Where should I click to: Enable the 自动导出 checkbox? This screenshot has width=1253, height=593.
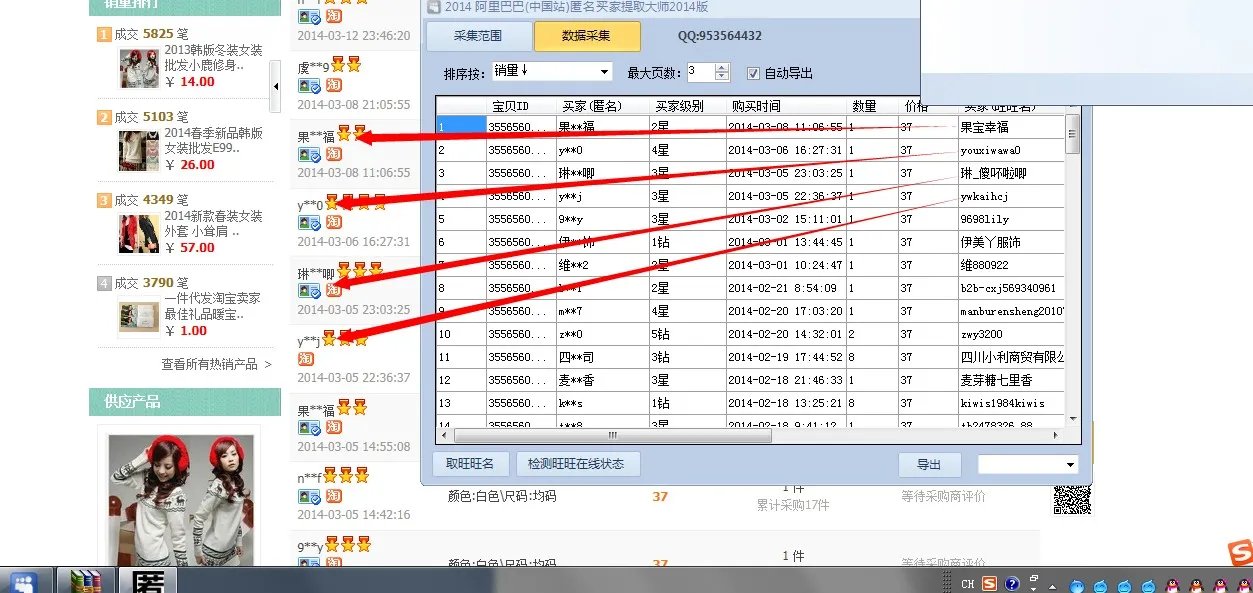753,72
